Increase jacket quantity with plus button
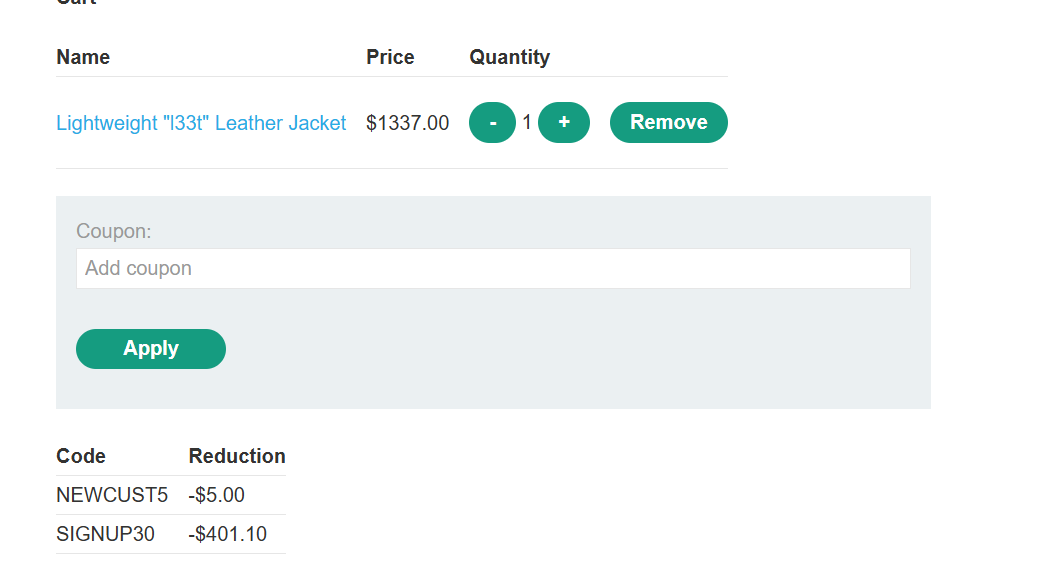 (x=564, y=123)
